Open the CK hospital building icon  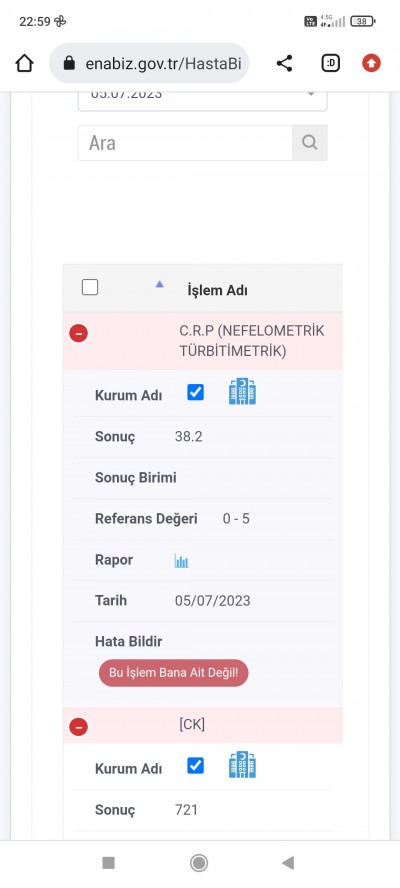pyautogui.click(x=242, y=765)
